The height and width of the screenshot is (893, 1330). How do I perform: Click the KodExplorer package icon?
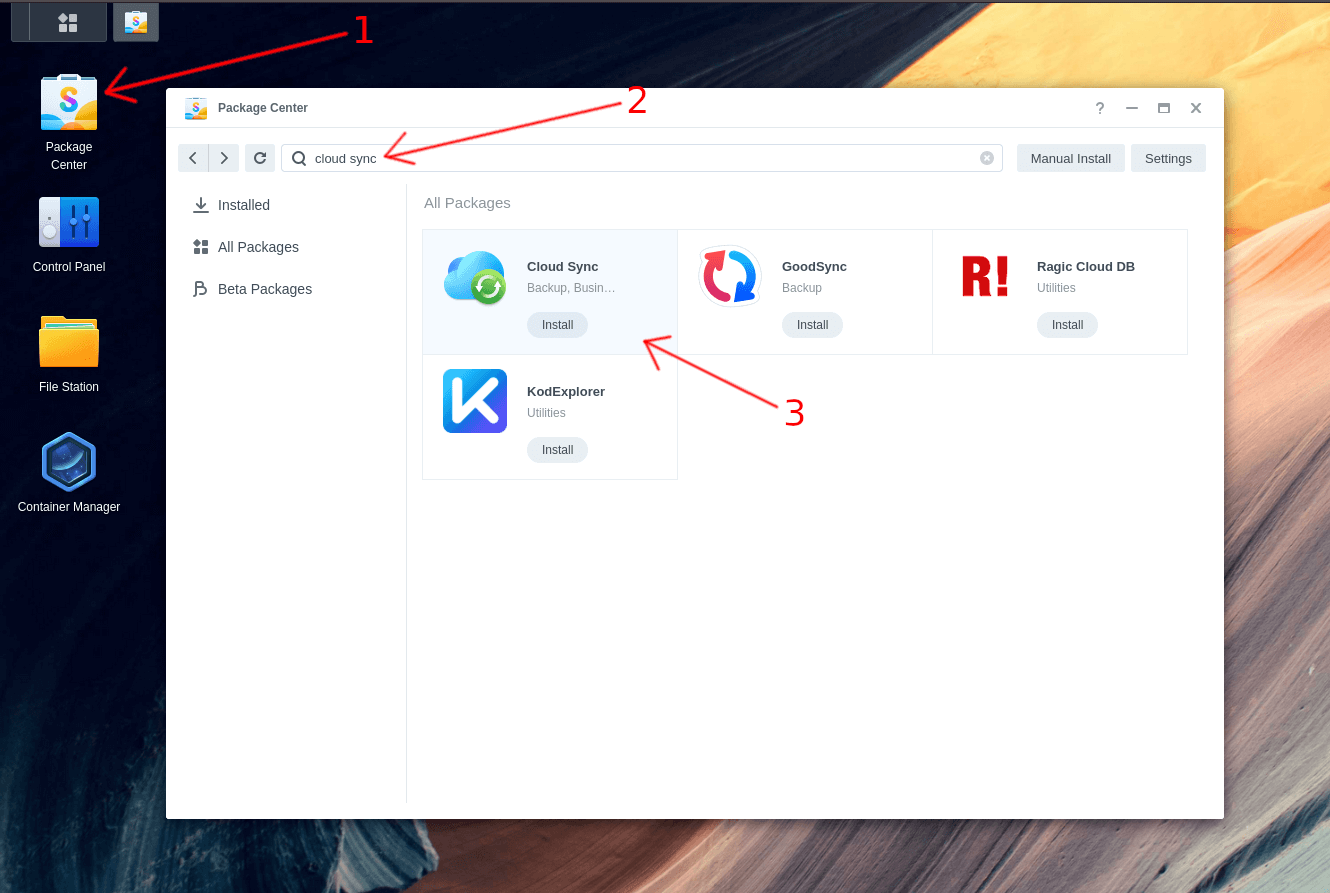(x=475, y=401)
